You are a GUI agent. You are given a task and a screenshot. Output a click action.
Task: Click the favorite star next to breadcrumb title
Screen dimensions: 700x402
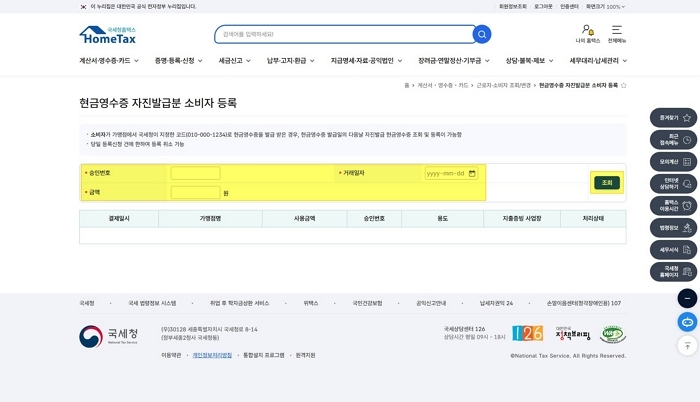(624, 85)
